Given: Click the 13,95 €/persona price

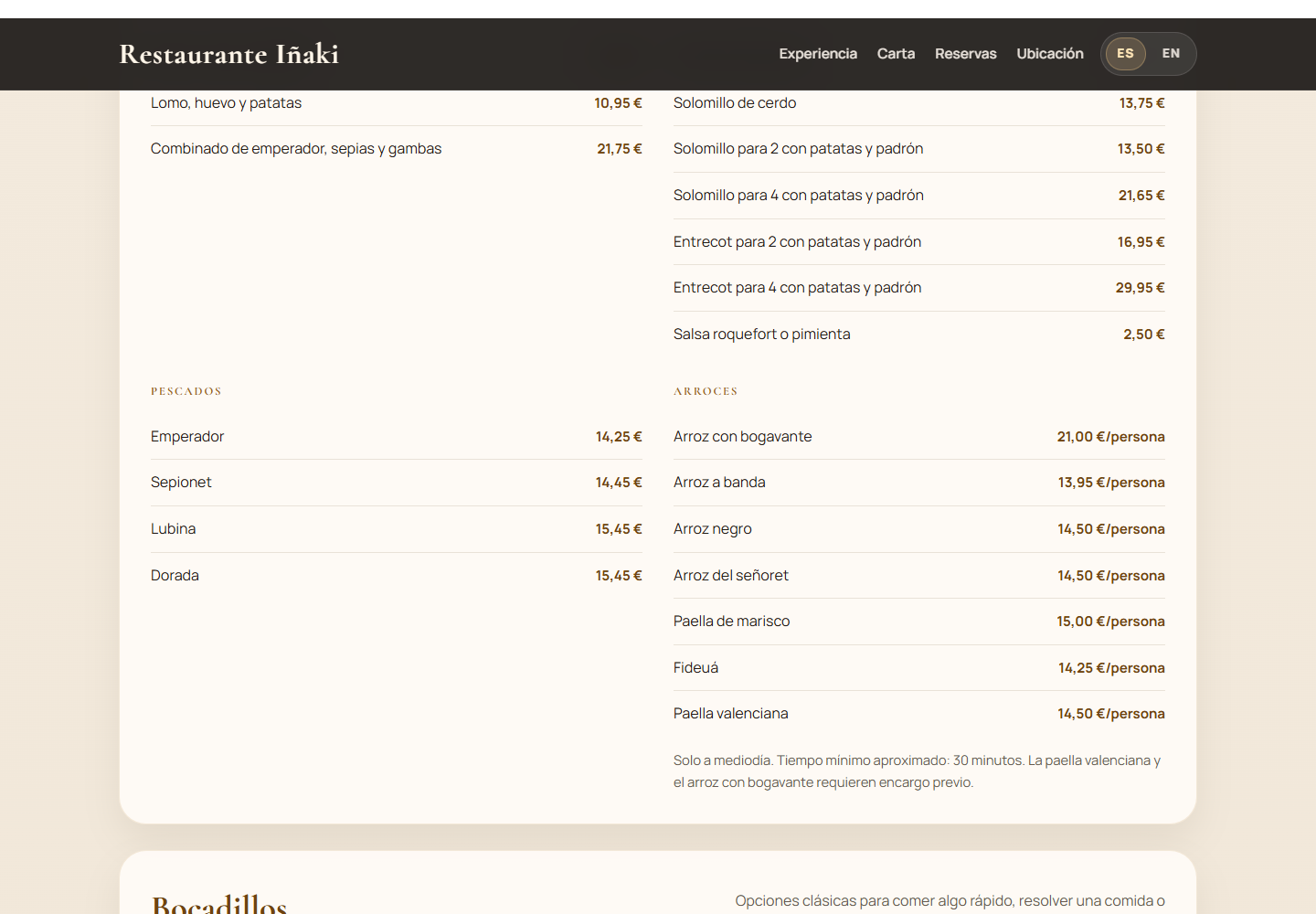Looking at the screenshot, I should (1111, 483).
